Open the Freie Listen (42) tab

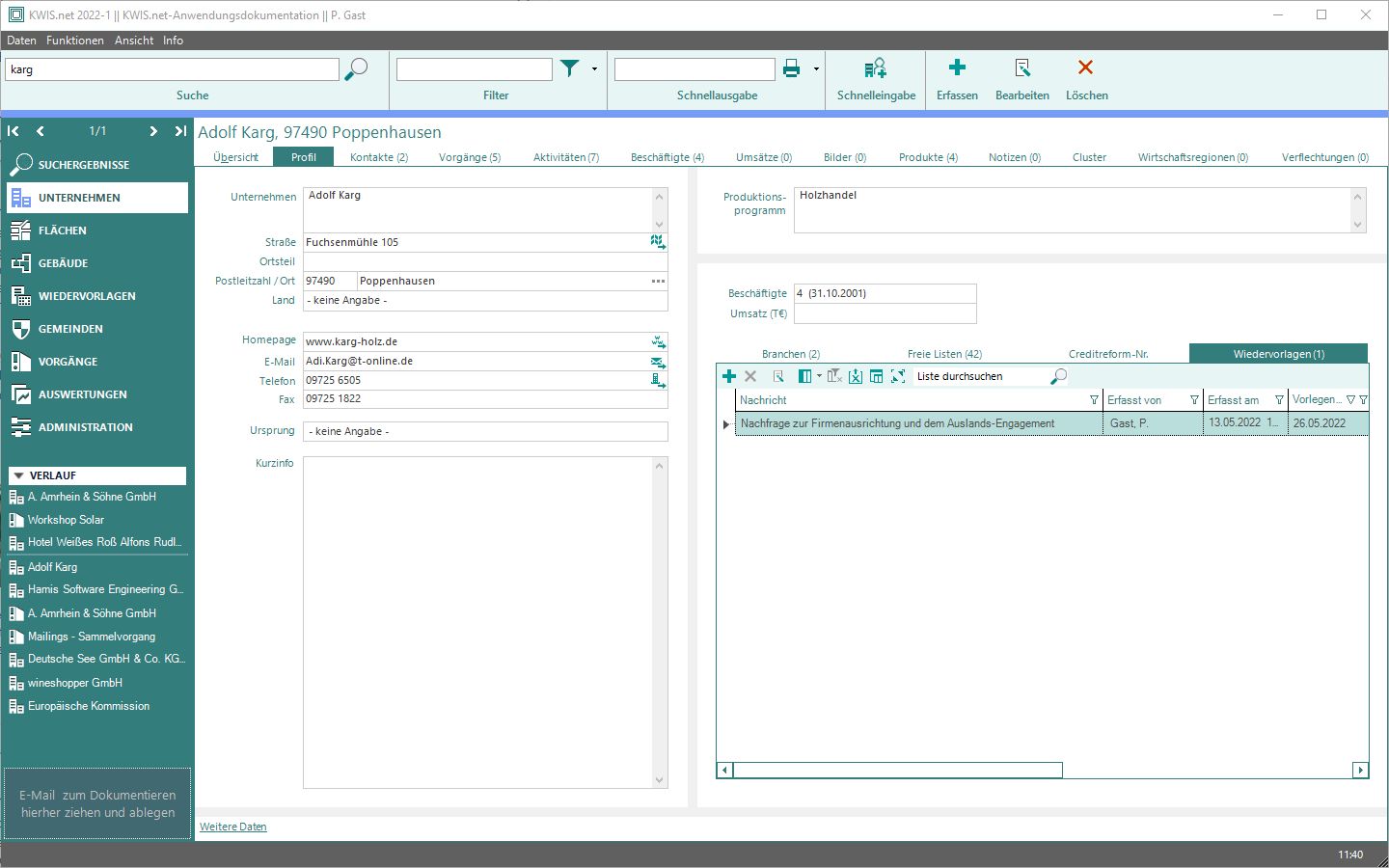[944, 354]
